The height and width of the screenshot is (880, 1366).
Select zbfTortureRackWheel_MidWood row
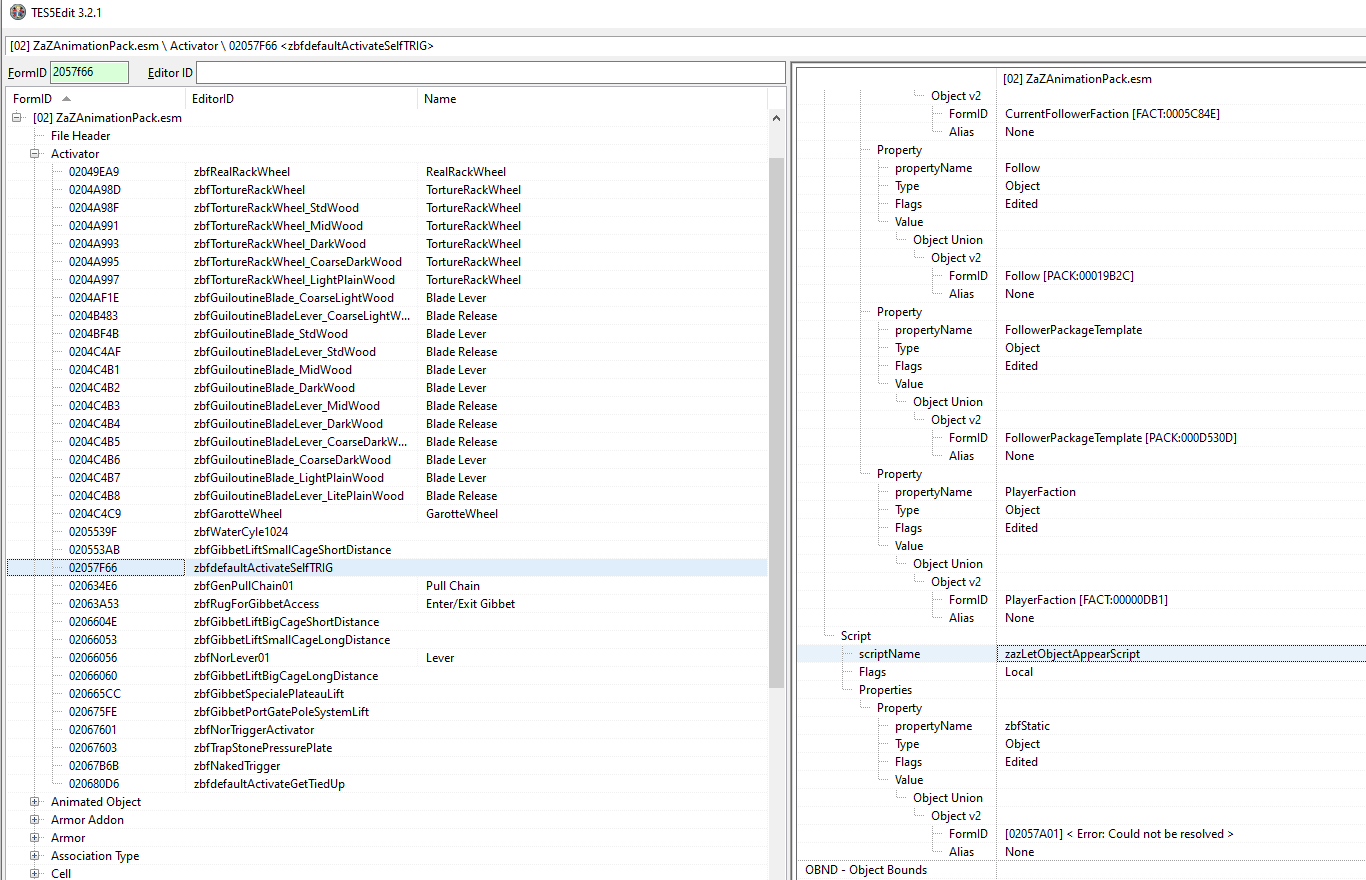tap(387, 226)
